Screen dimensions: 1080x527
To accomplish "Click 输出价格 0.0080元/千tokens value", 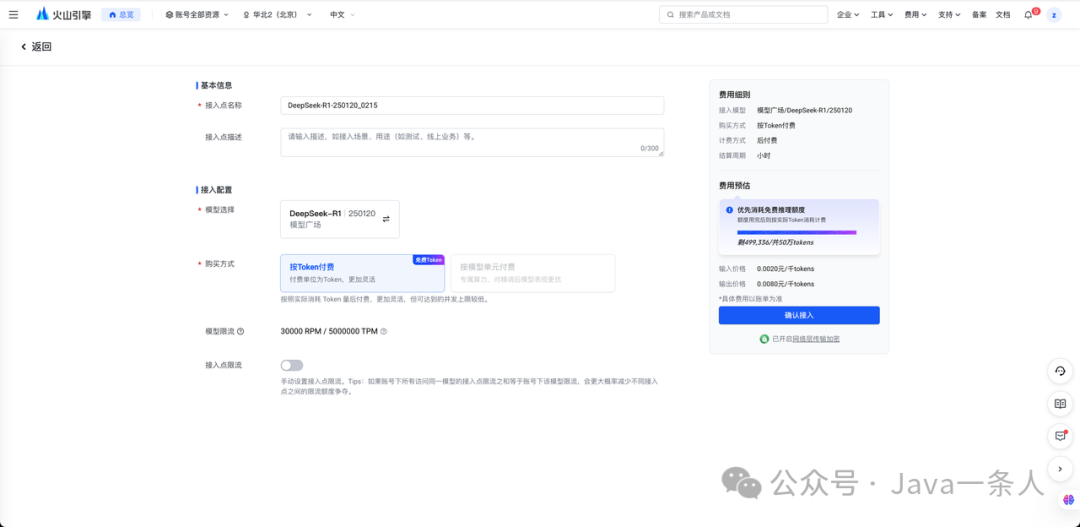I will (x=785, y=284).
